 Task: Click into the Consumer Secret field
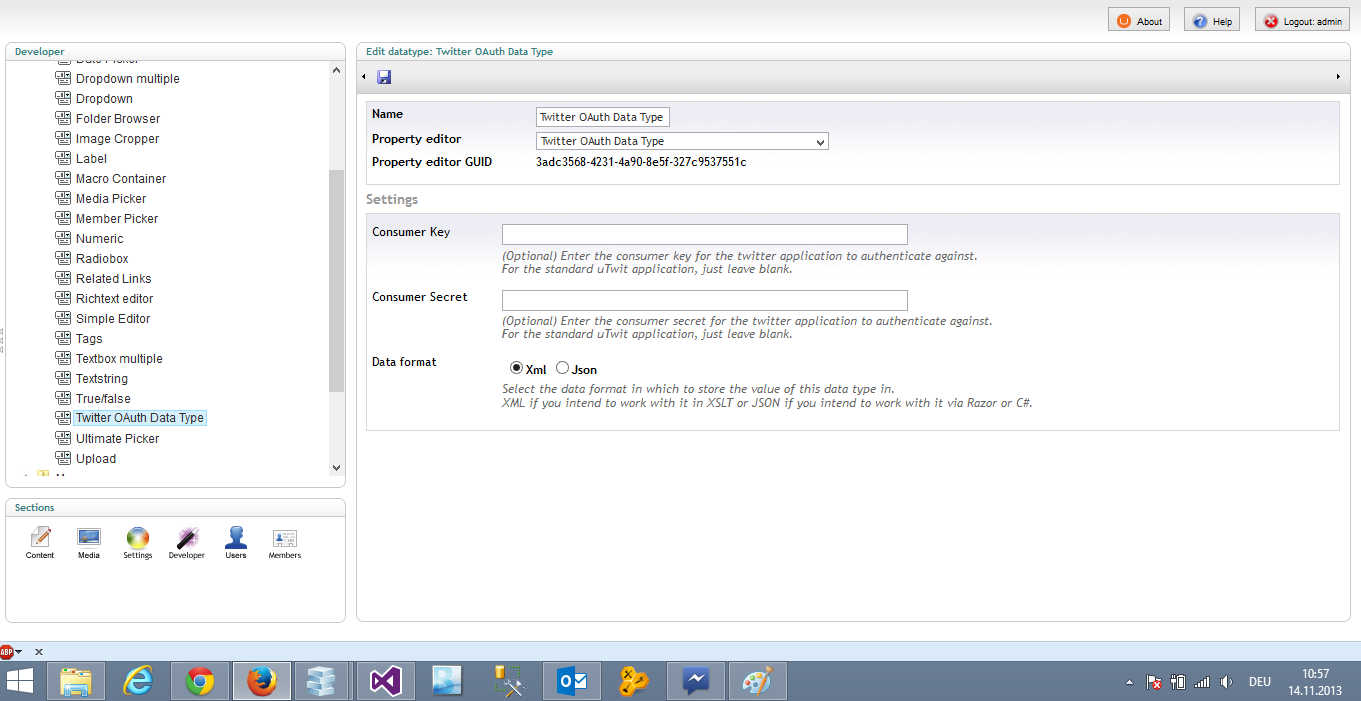[x=705, y=300]
